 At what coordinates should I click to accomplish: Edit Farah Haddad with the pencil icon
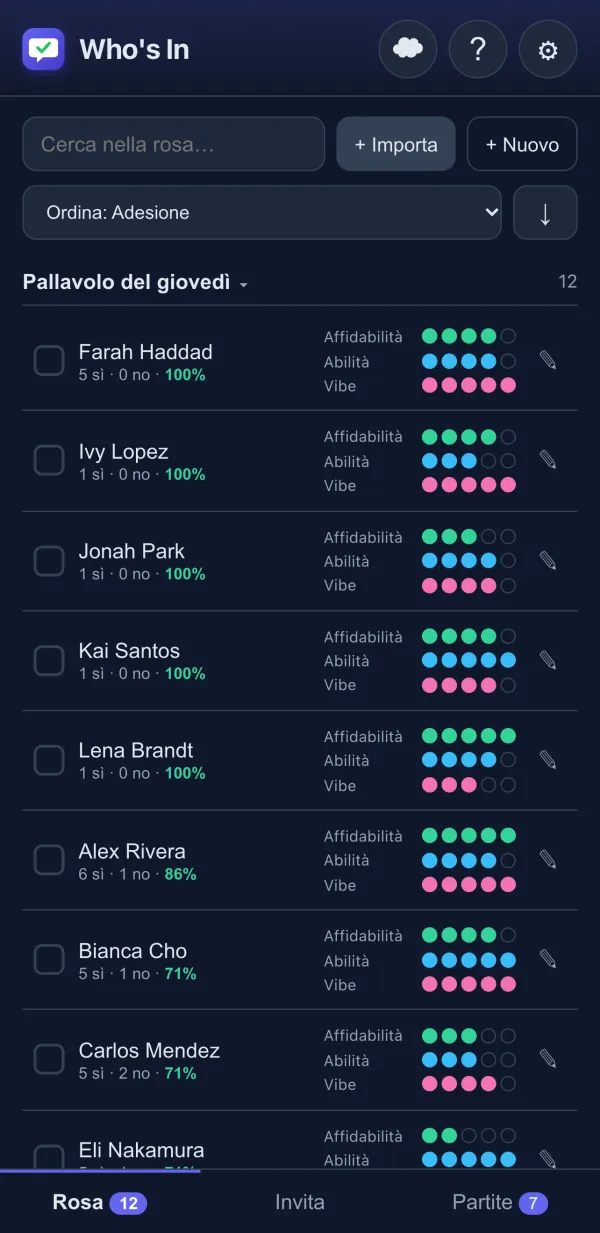tap(548, 360)
